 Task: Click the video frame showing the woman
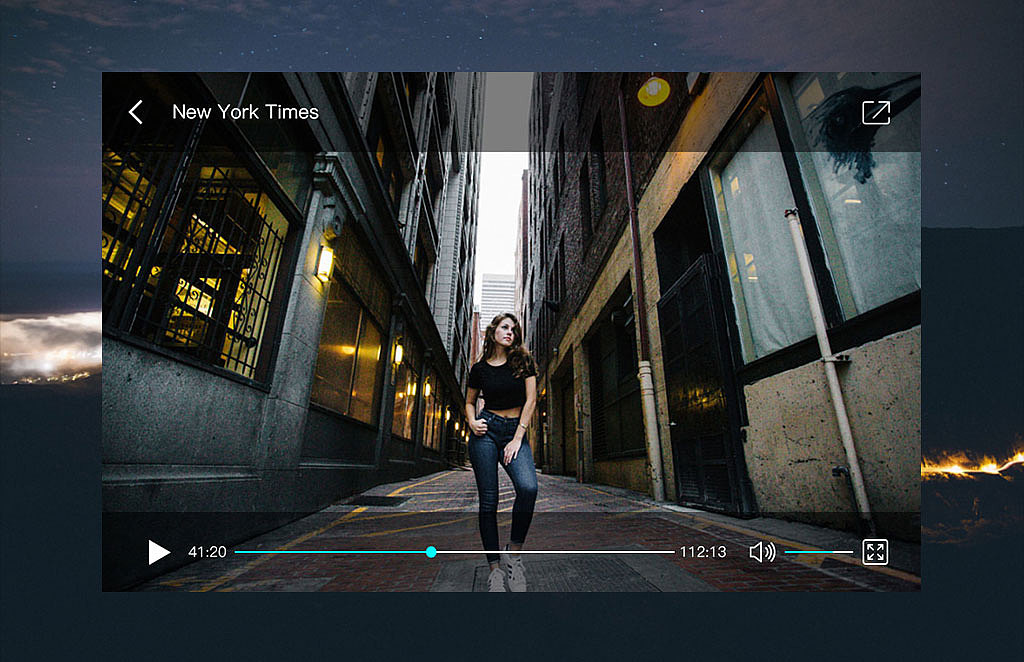tap(511, 332)
